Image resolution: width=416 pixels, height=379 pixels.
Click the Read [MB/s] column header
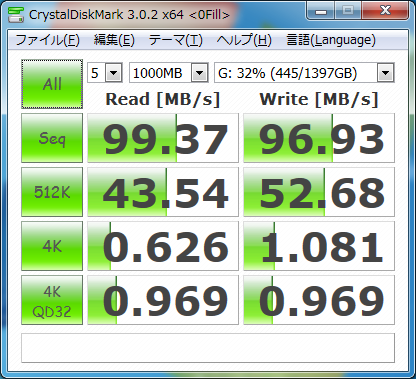(163, 99)
